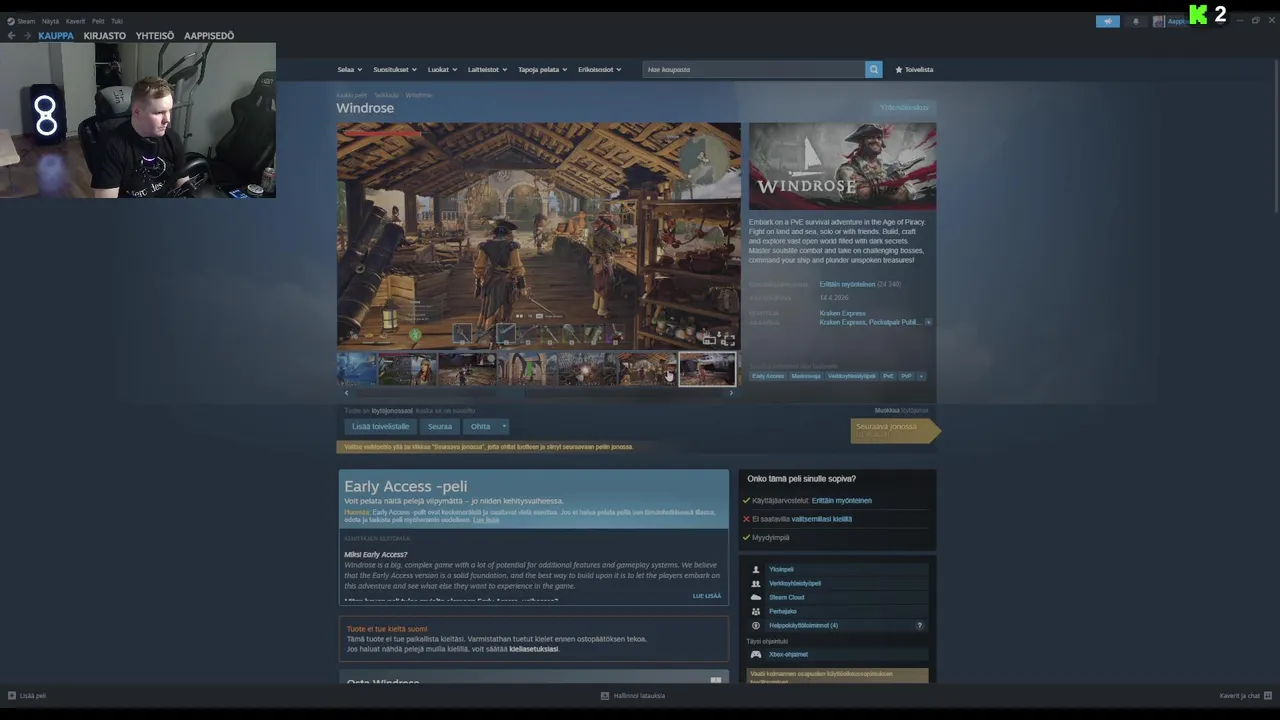Switch to the YHTEISÖ tab

155,36
